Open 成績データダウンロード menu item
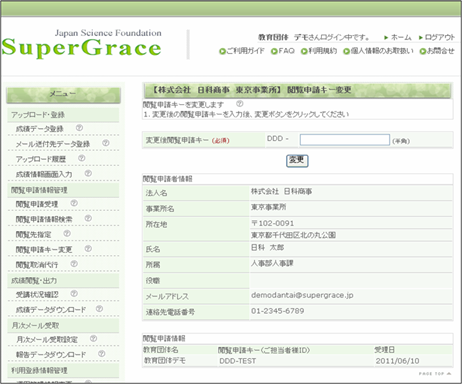The width and height of the screenshot is (462, 384). click(51, 310)
